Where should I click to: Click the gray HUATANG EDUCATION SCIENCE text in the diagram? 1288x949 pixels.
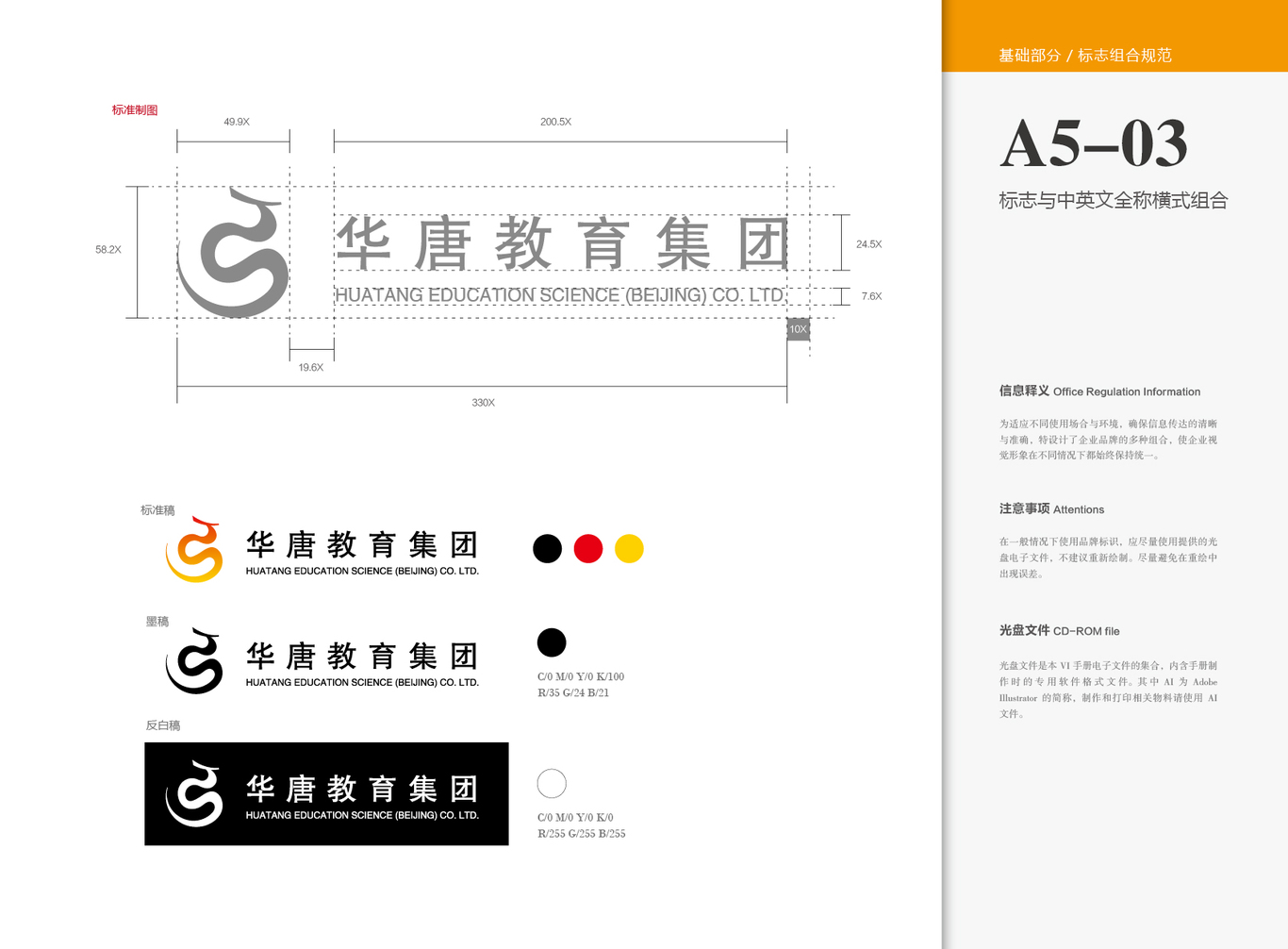[x=560, y=295]
